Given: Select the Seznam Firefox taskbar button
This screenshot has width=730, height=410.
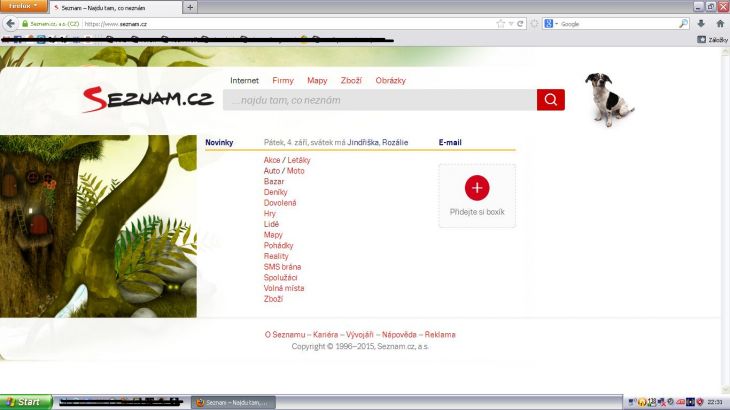Looking at the screenshot, I should (233, 403).
